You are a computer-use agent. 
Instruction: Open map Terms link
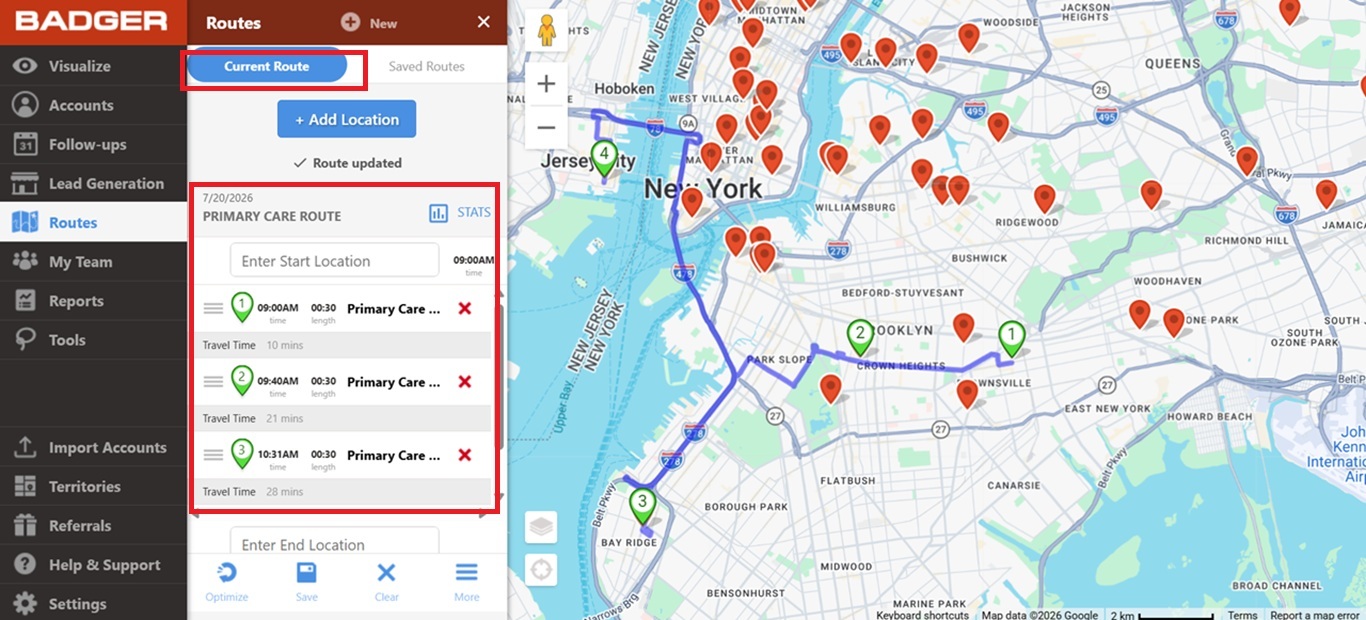pos(1243,615)
